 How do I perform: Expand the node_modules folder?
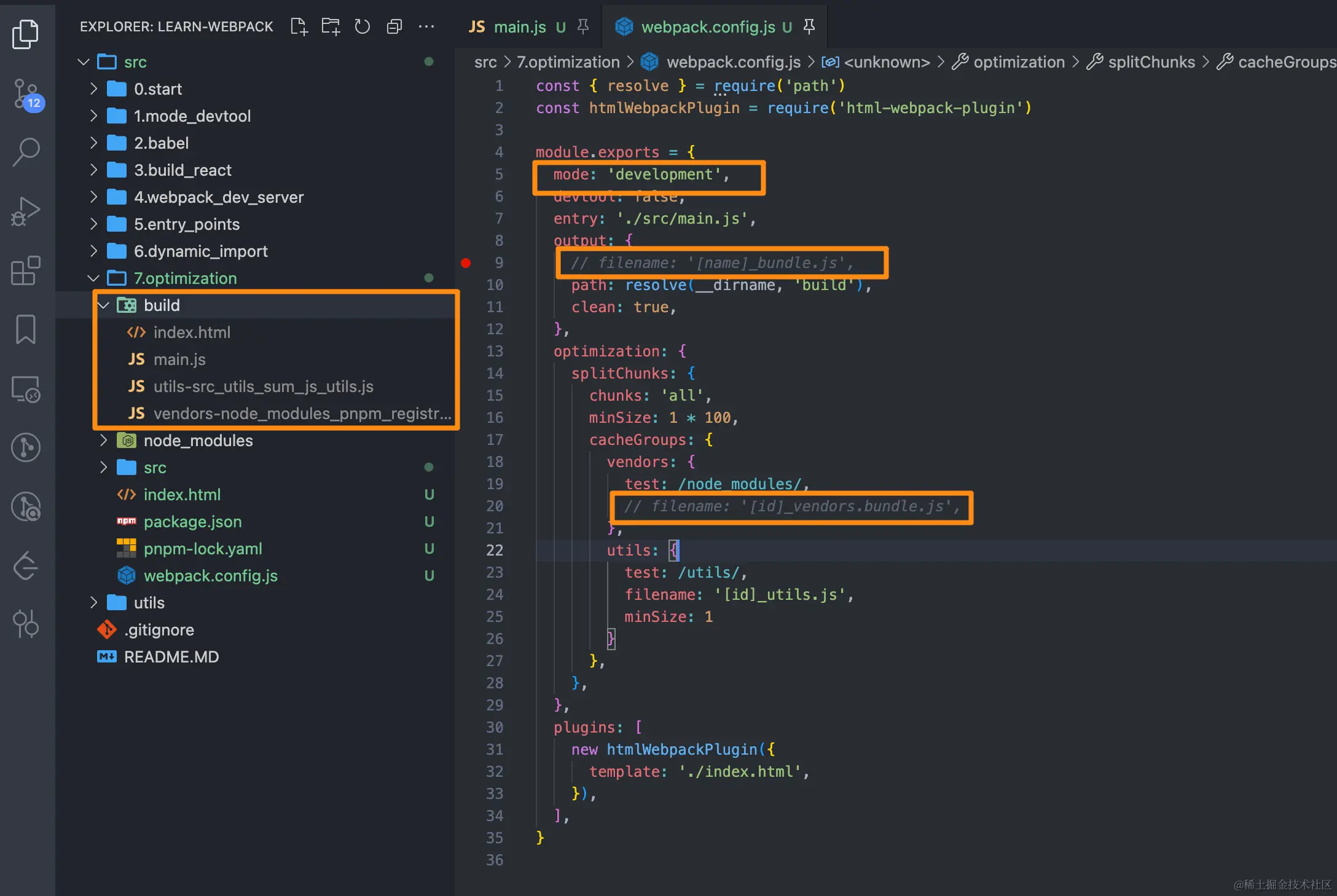(x=198, y=441)
